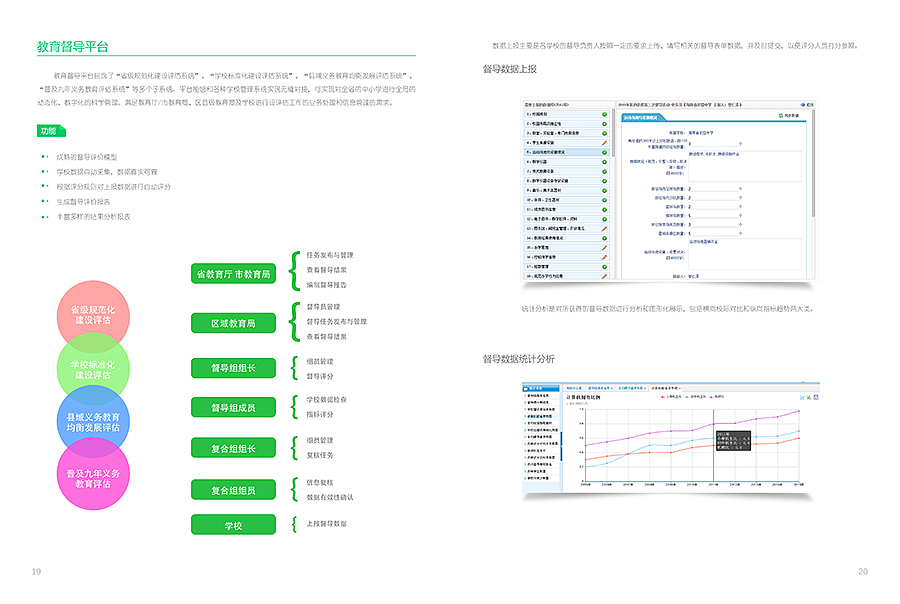Screen dimensions: 900x604
Task: Select the active fourth tab above chart
Action: point(666,388)
